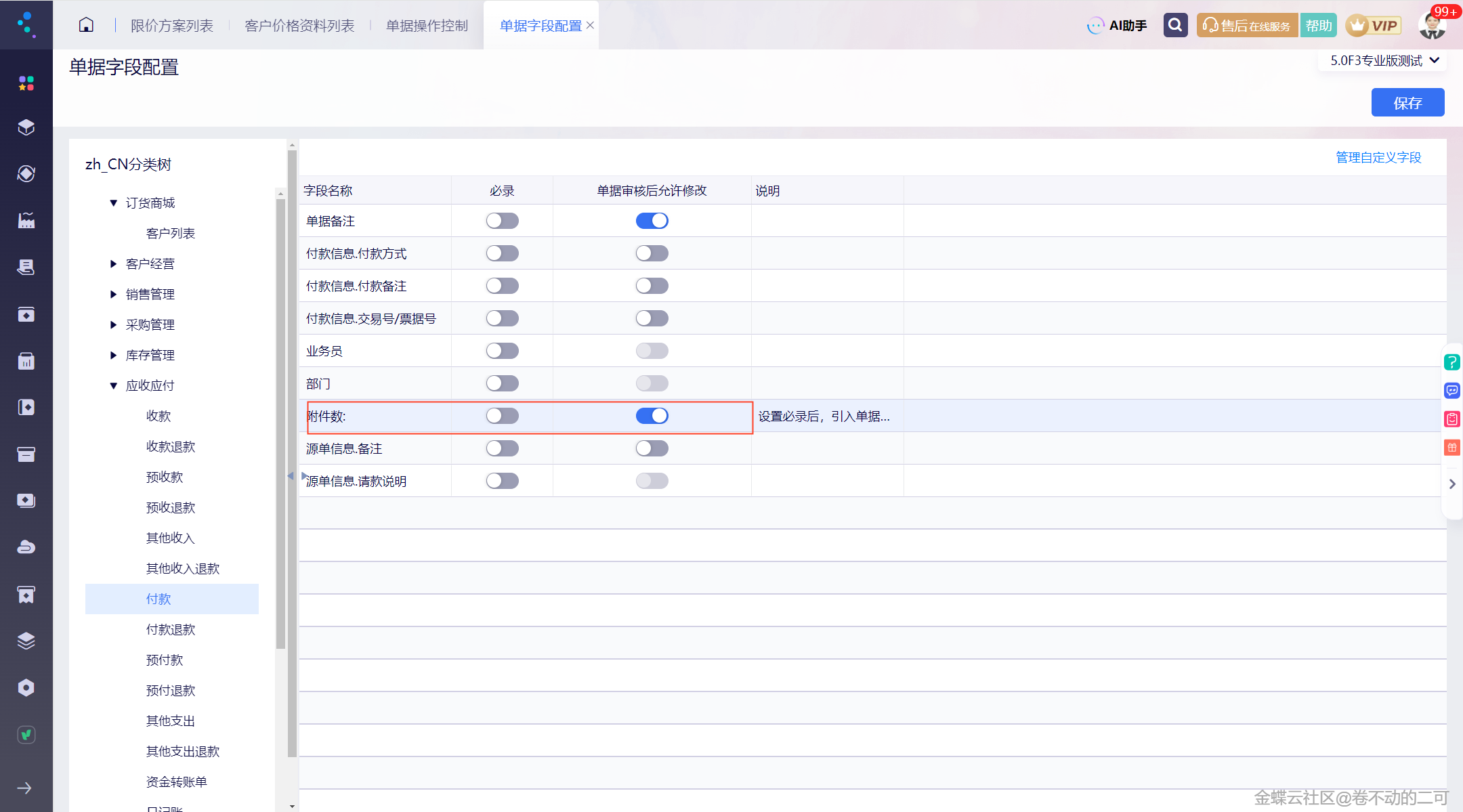
Task: Click the diamond-in-circle sidebar icon
Action: (x=26, y=173)
